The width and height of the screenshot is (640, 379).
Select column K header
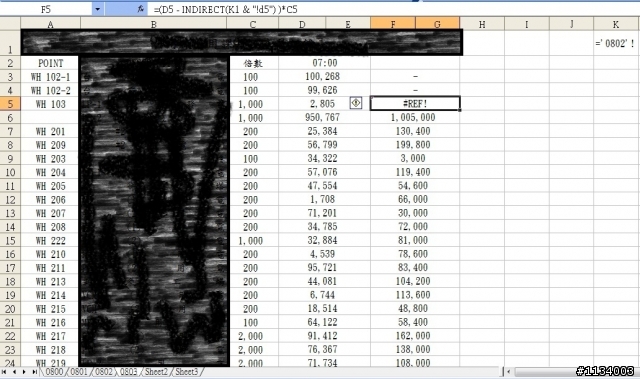click(616, 24)
